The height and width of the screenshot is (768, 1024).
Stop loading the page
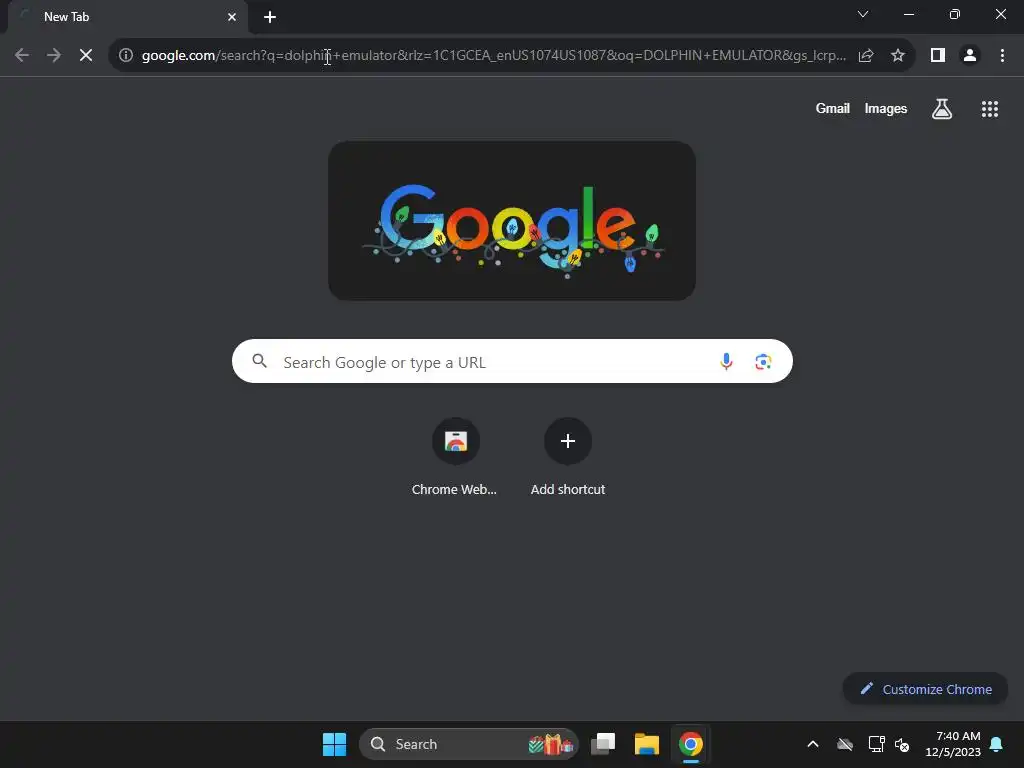(86, 56)
